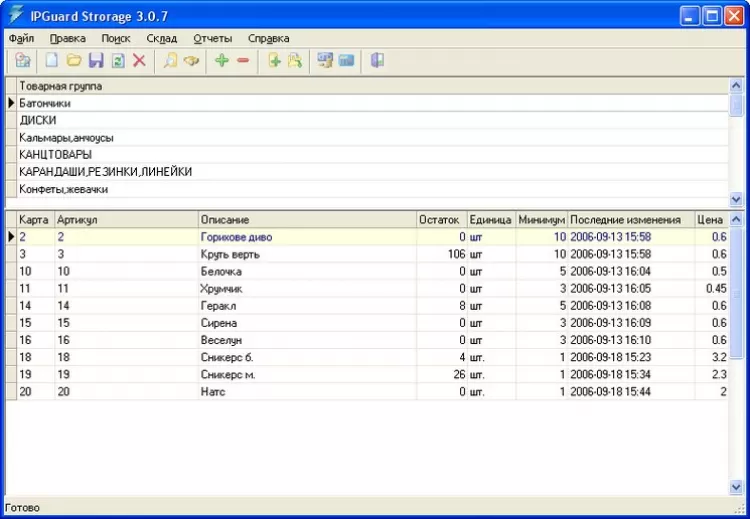Click the red minus remove icon
This screenshot has height=519, width=750.
(x=243, y=61)
